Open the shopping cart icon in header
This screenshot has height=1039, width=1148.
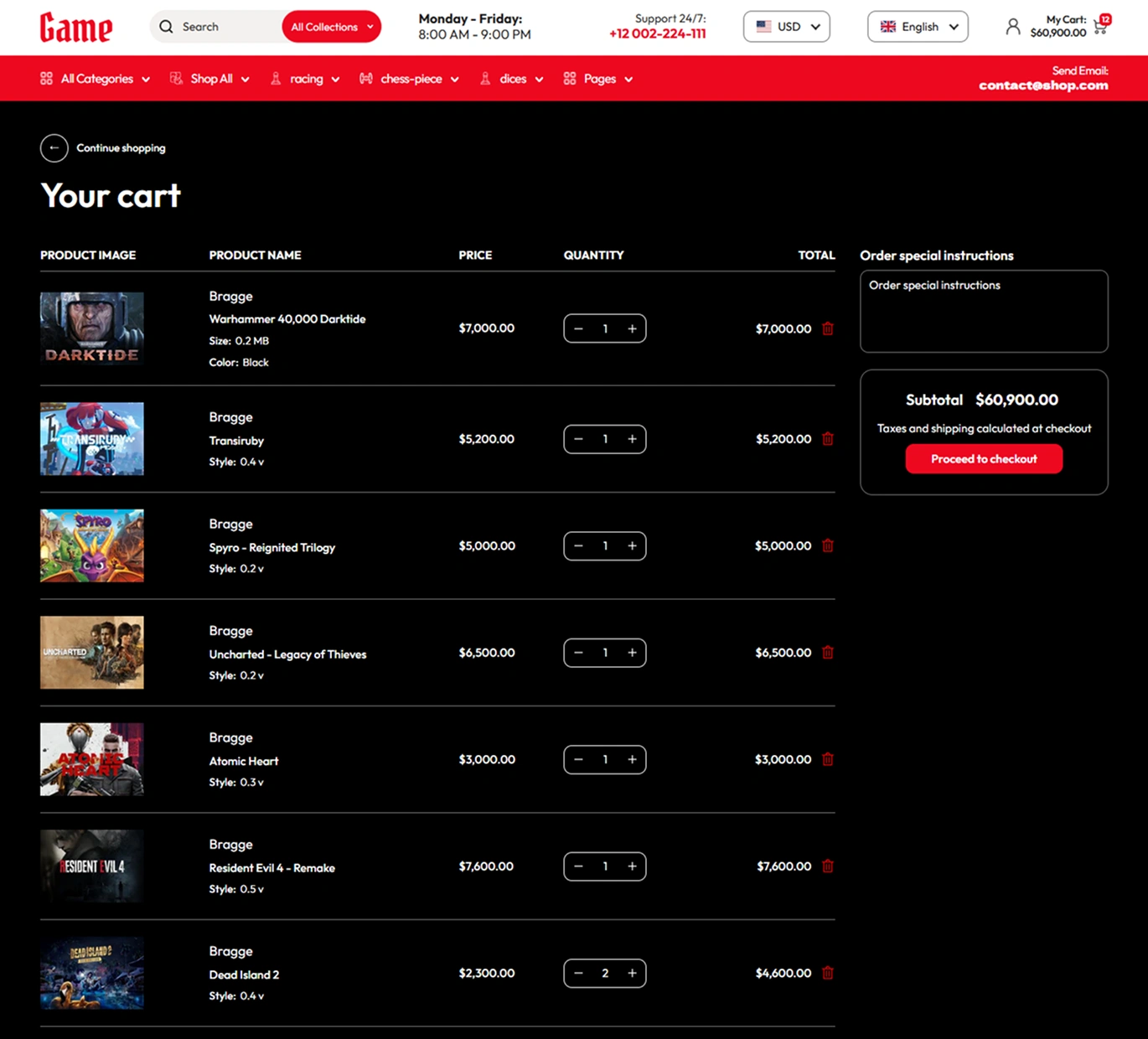click(1101, 25)
